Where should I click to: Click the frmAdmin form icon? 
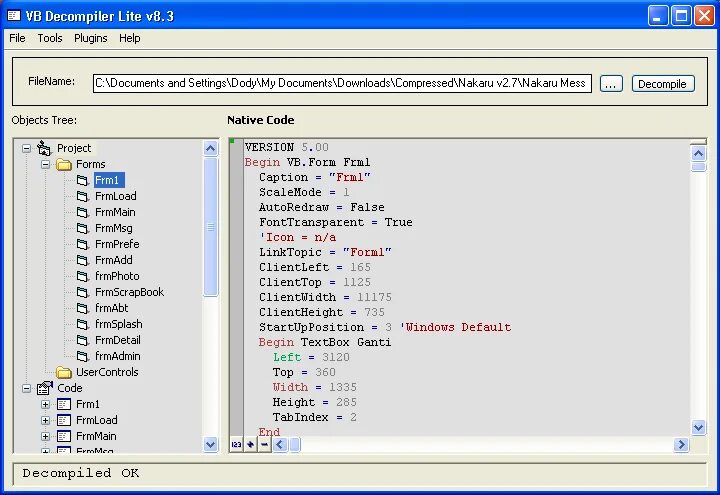click(x=83, y=356)
